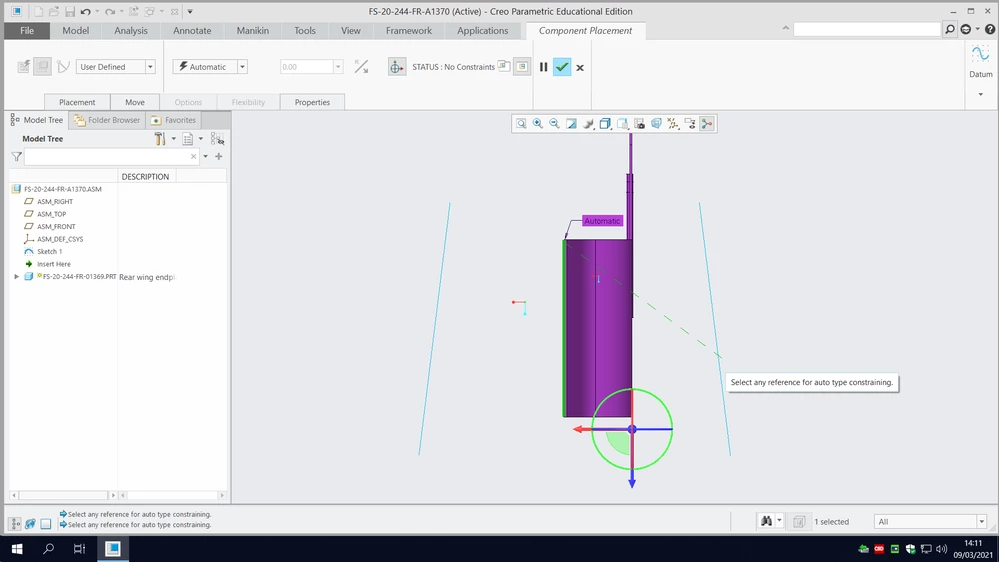Toggle manual placement icon

pos(42,66)
